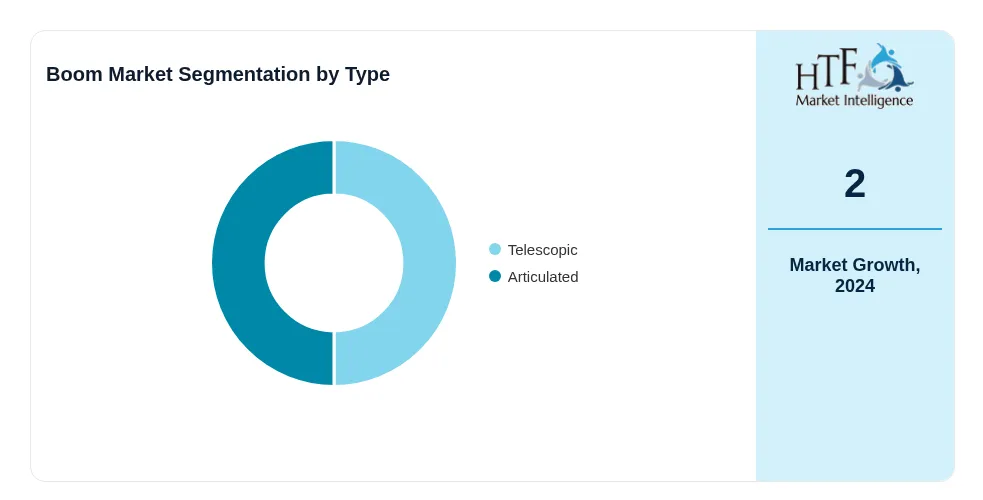The image size is (983, 500).
Task: Click the white center hole of the donut
Action: pos(334,263)
